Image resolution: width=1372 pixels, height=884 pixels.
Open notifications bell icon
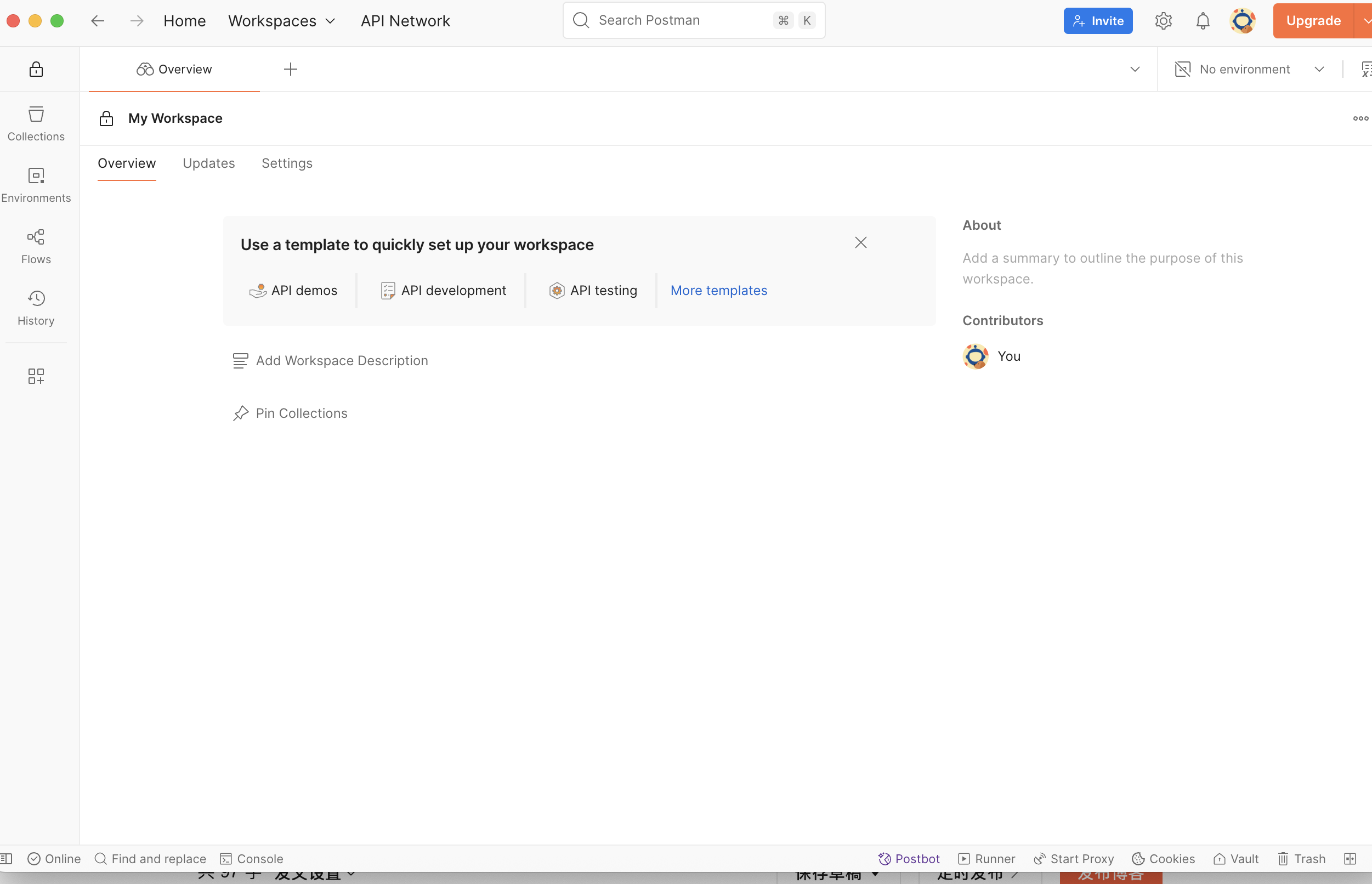pos(1203,21)
